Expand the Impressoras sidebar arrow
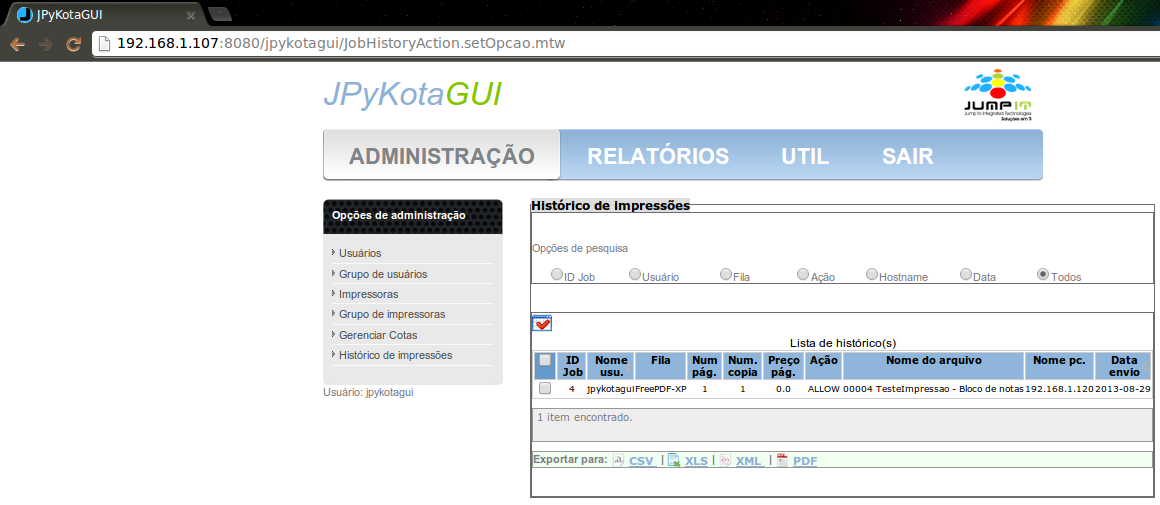The height and width of the screenshot is (505, 1160). (334, 294)
